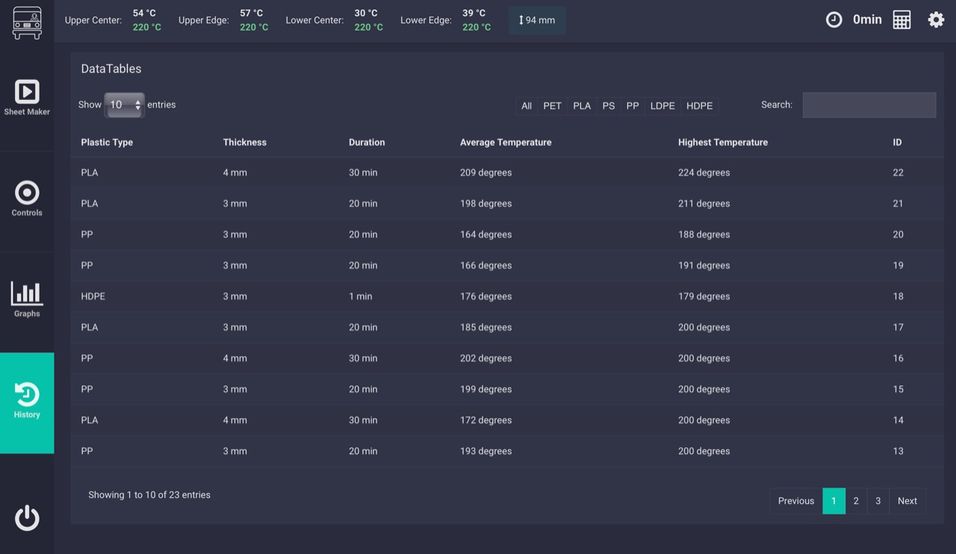
Task: Click ID 13 cell
Action: click(898, 451)
